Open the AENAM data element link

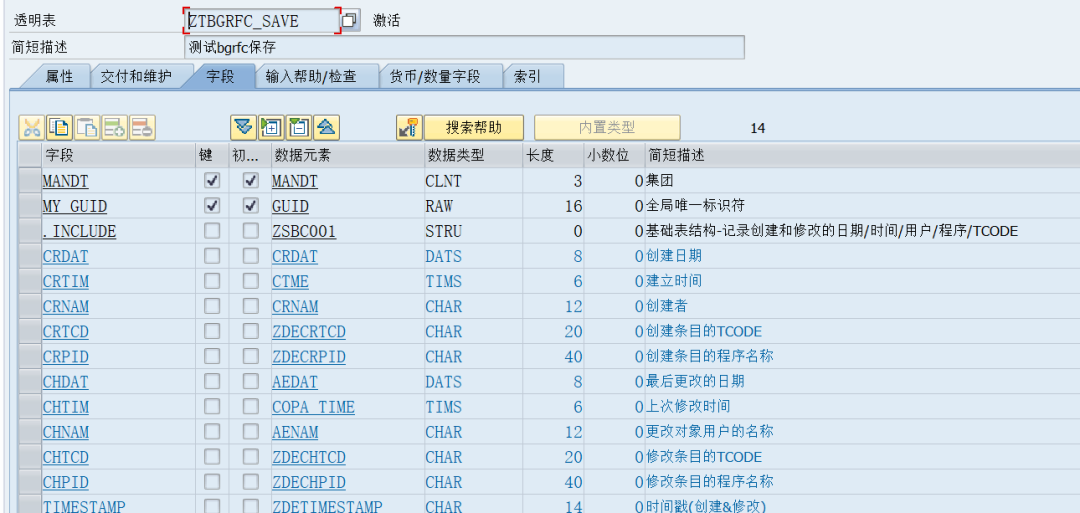[295, 432]
